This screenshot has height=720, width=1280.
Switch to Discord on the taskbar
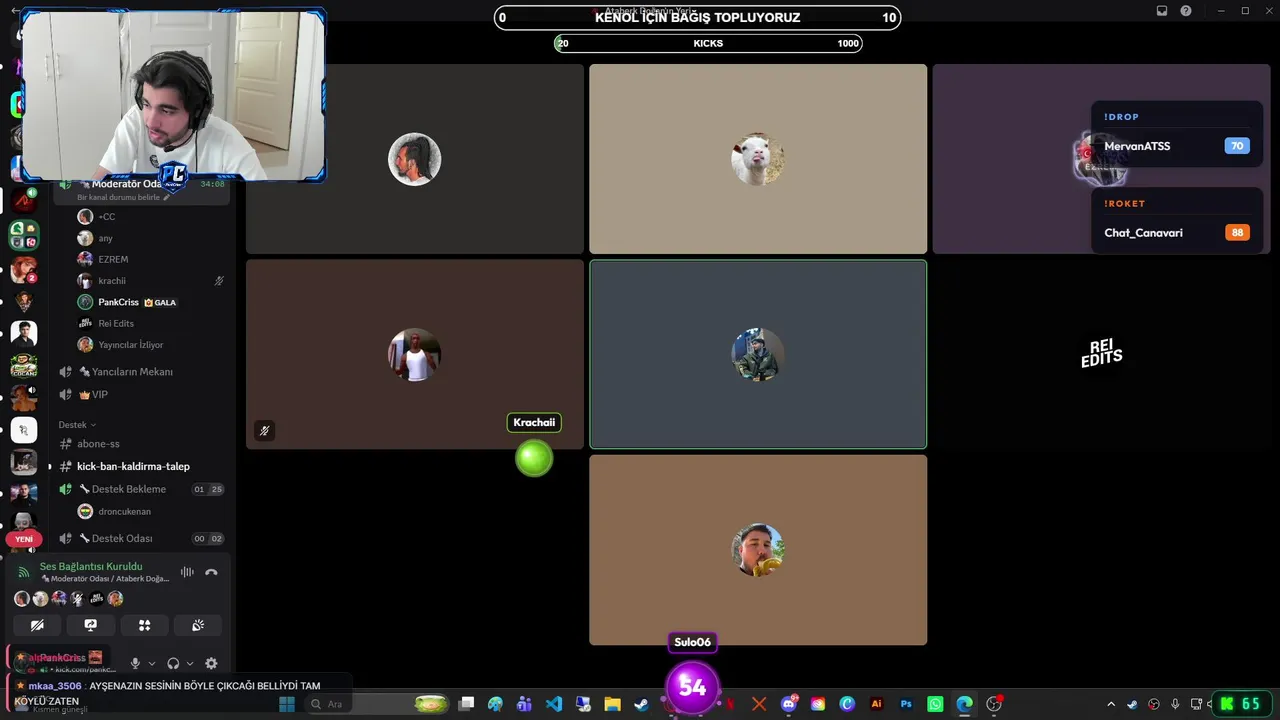(x=789, y=704)
